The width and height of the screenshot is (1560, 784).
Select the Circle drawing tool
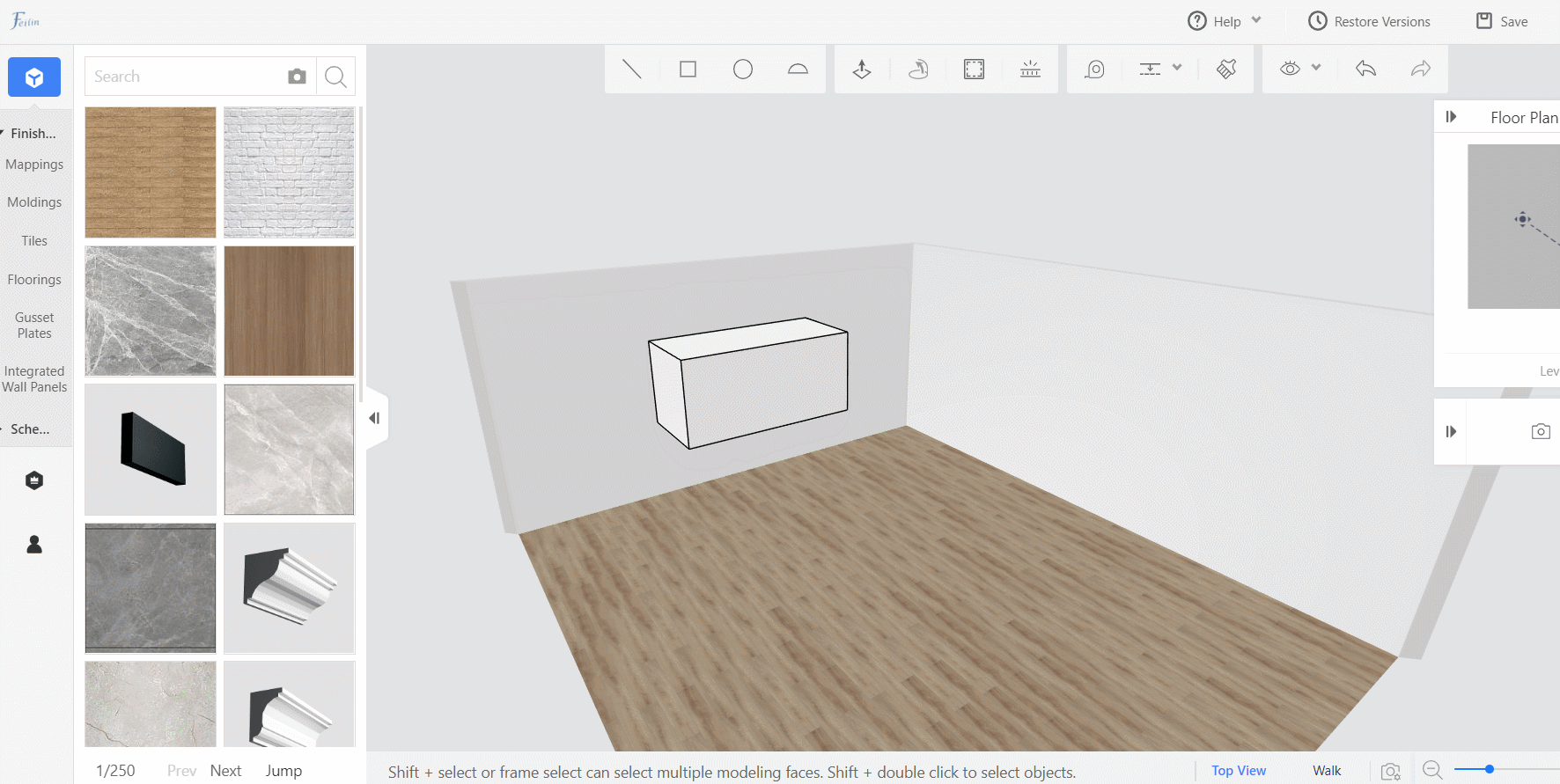pos(743,69)
